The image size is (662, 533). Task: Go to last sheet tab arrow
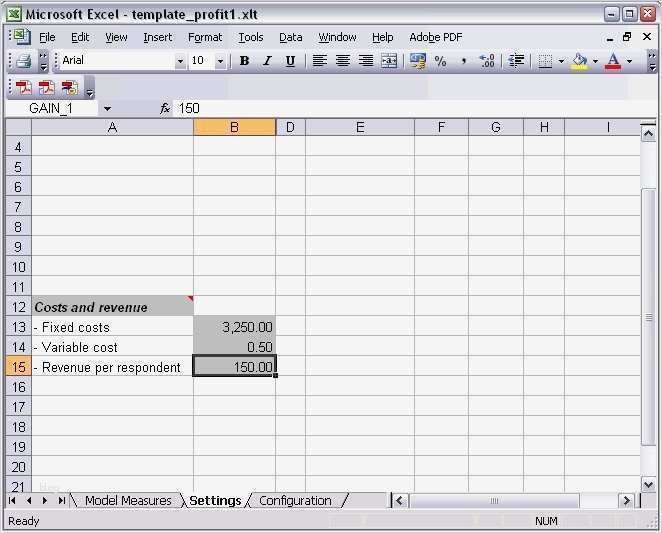click(62, 501)
